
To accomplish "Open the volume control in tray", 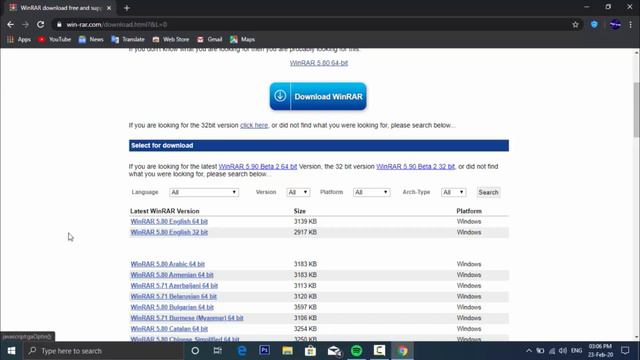I will (x=563, y=351).
